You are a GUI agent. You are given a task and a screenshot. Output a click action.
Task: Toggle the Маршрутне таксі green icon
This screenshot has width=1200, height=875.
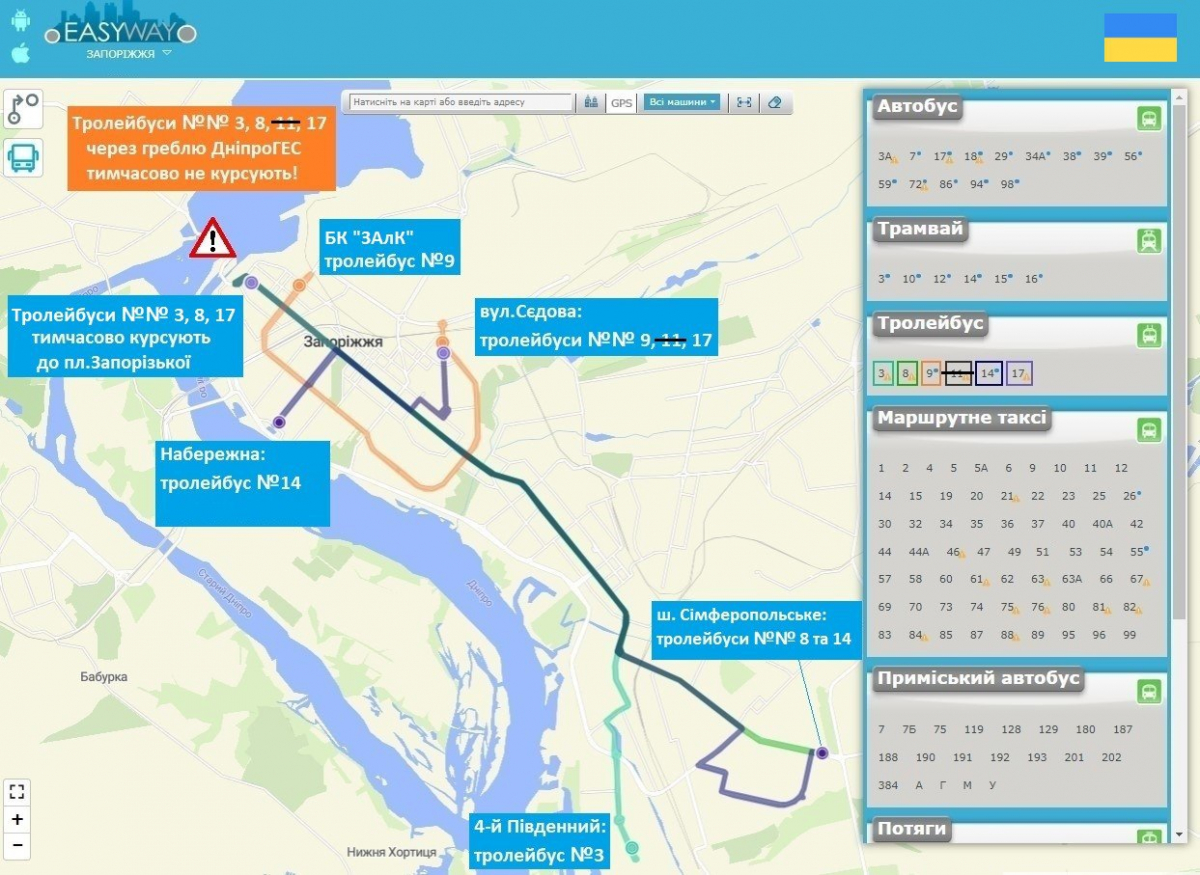(1149, 430)
